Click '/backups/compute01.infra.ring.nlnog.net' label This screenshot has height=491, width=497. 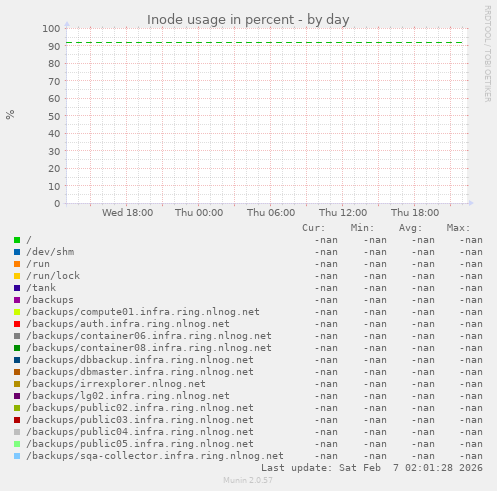(x=143, y=312)
